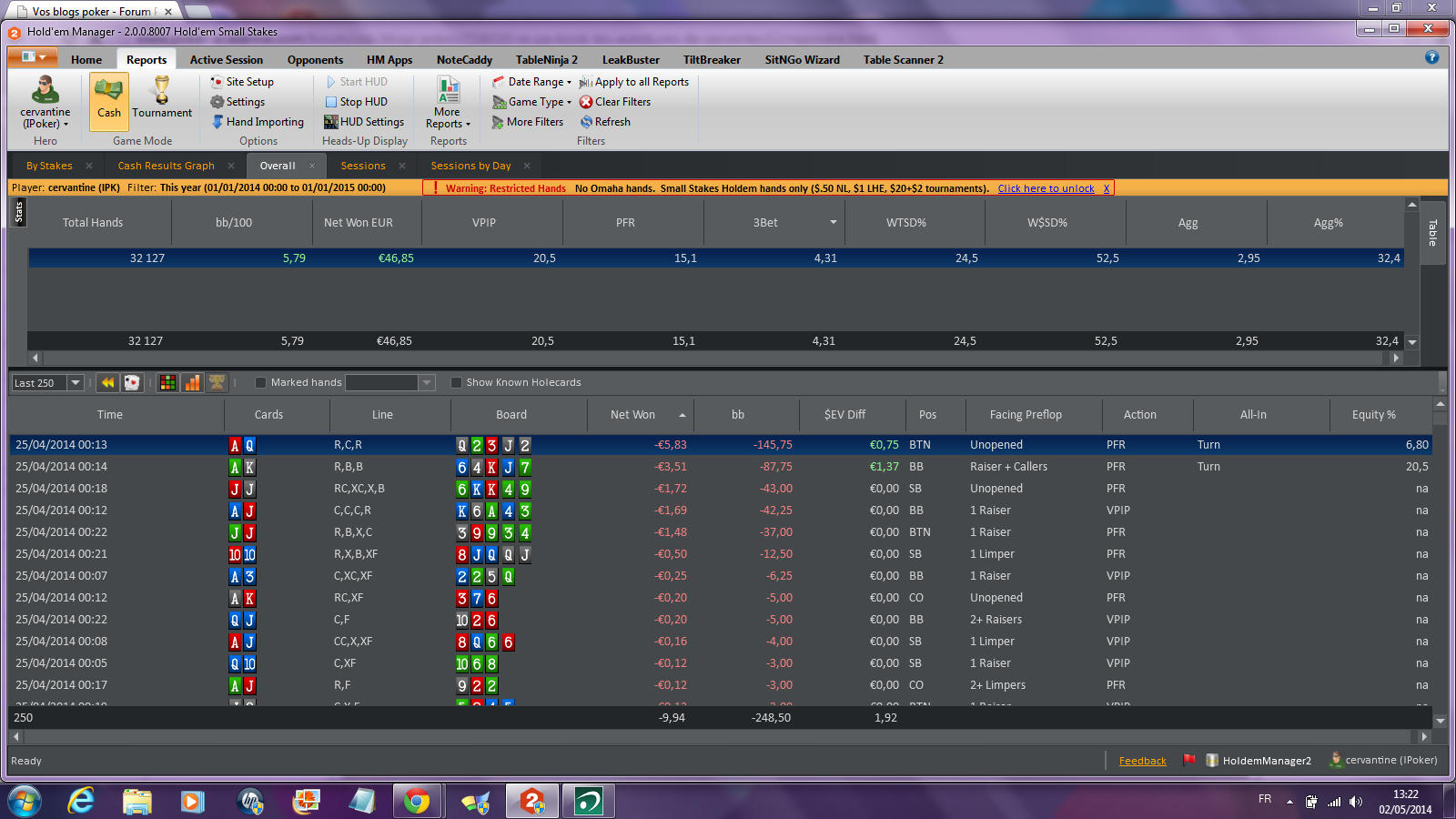Open the orange application menu button
Screen dimensions: 1456x819
pos(33,57)
